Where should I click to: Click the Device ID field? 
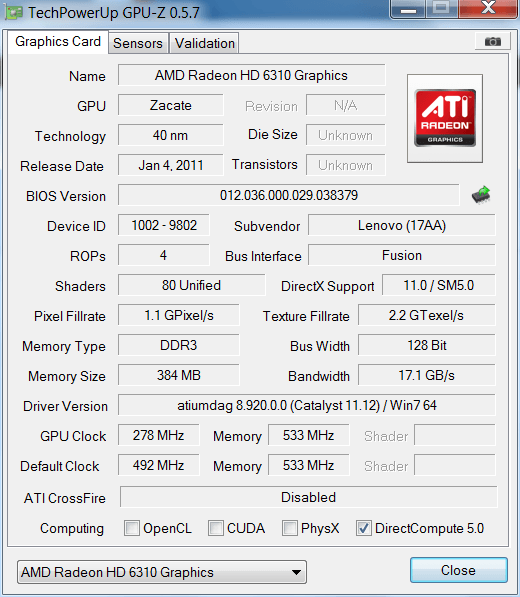(x=164, y=225)
